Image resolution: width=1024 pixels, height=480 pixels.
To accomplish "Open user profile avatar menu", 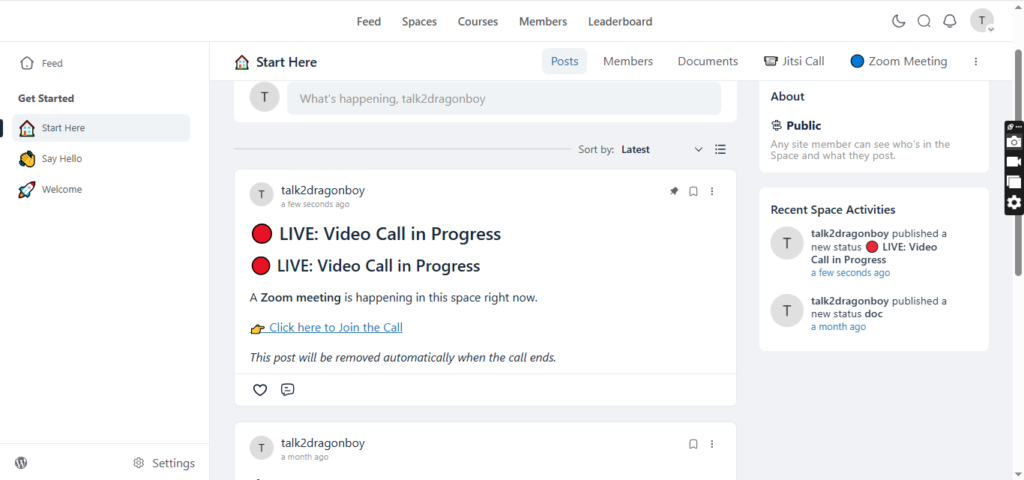I will [982, 21].
